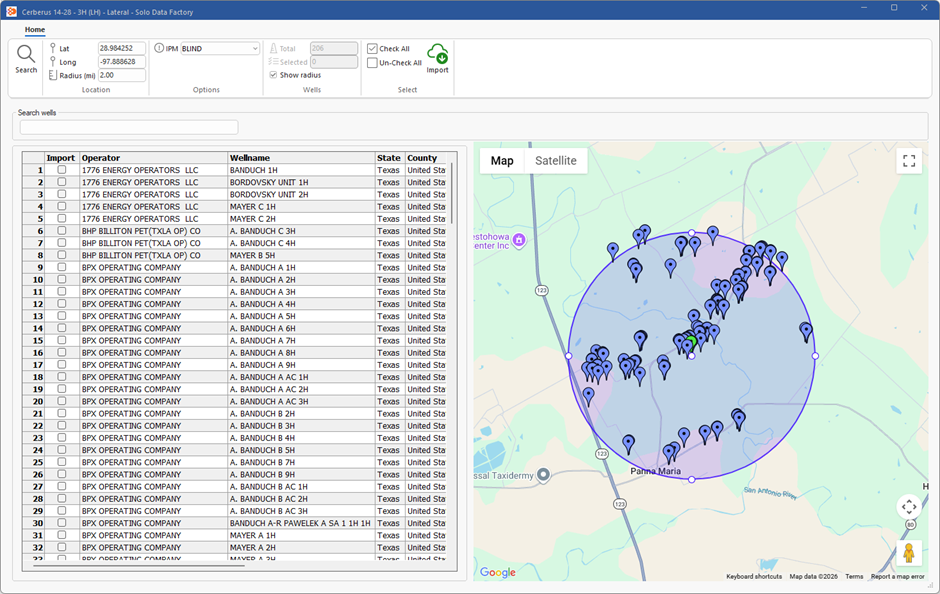Toggle the Show radius checkbox

pos(273,75)
